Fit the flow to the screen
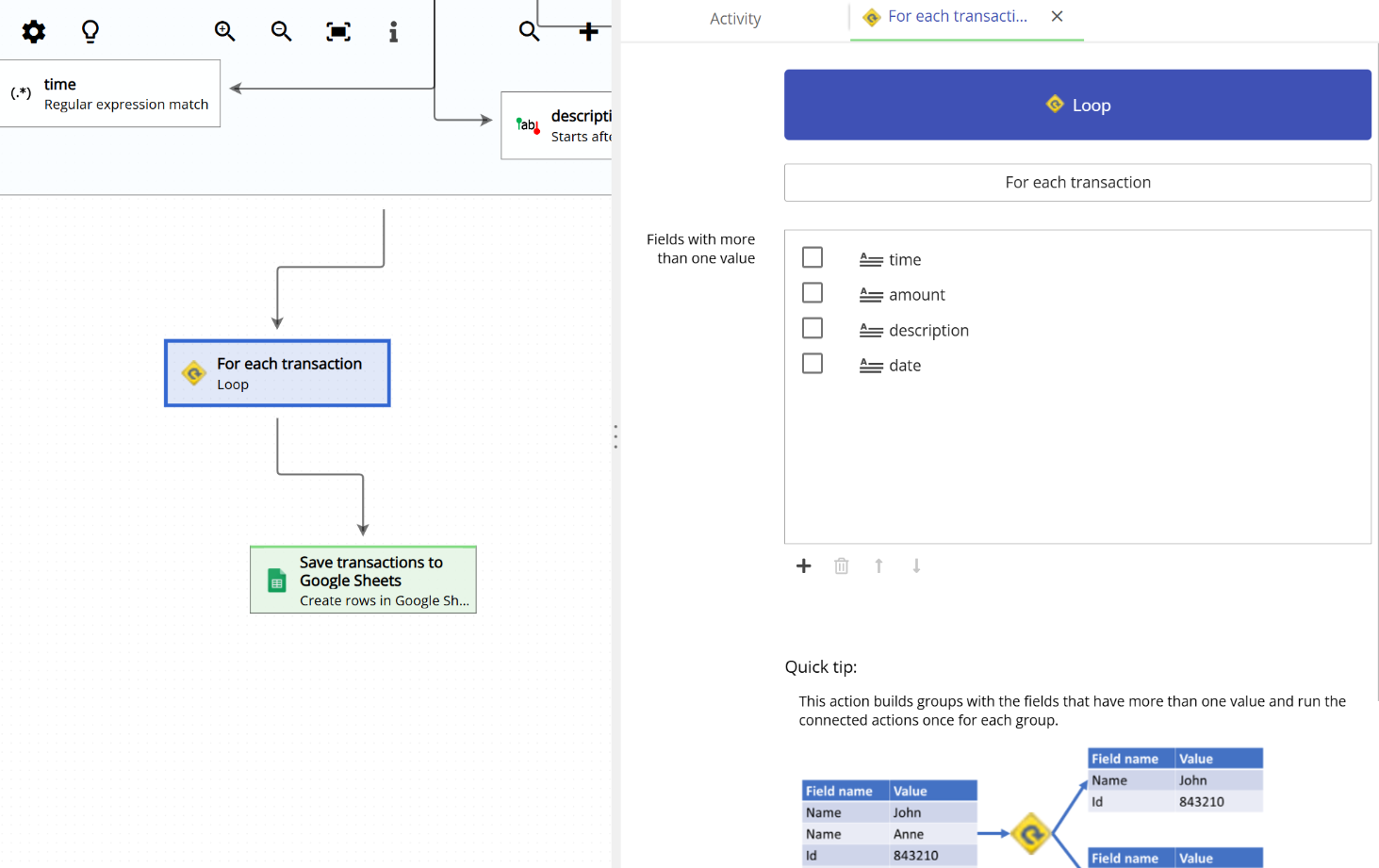Viewport: 1379px width, 868px height. tap(337, 31)
